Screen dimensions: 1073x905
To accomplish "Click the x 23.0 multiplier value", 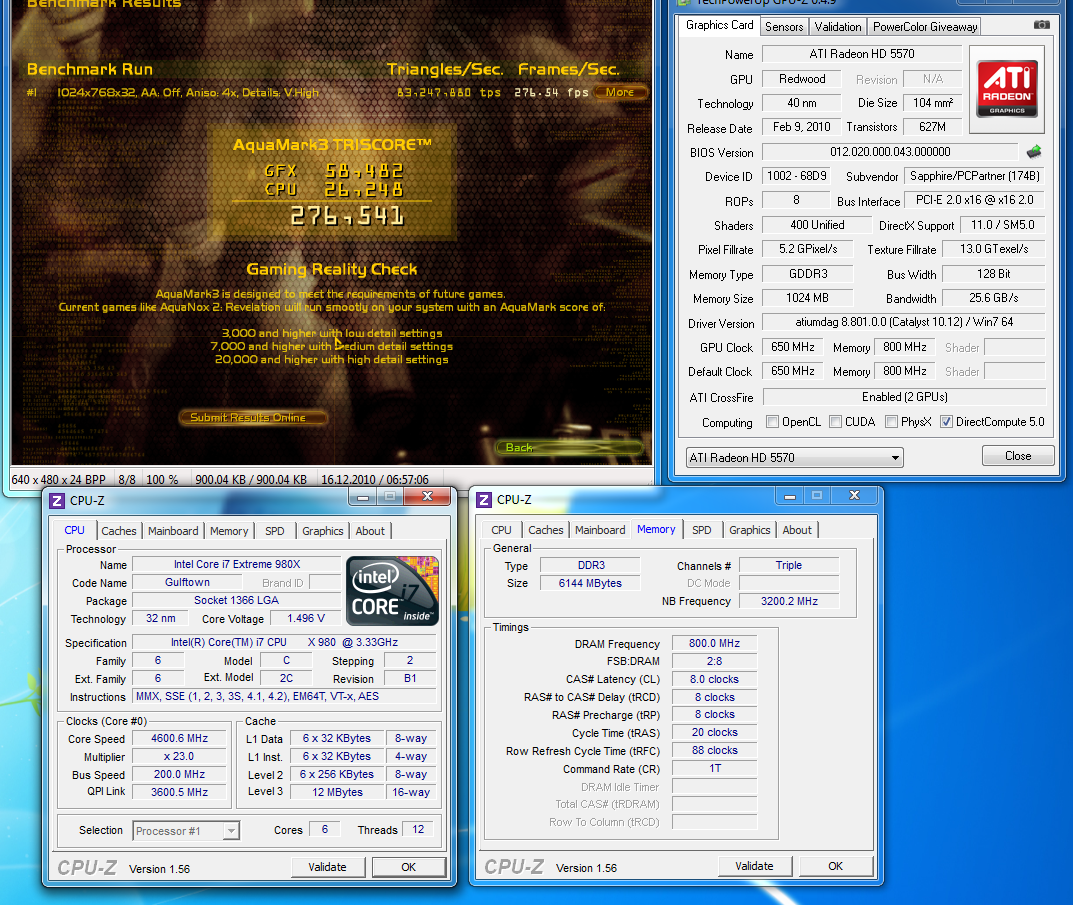I will click(179, 756).
